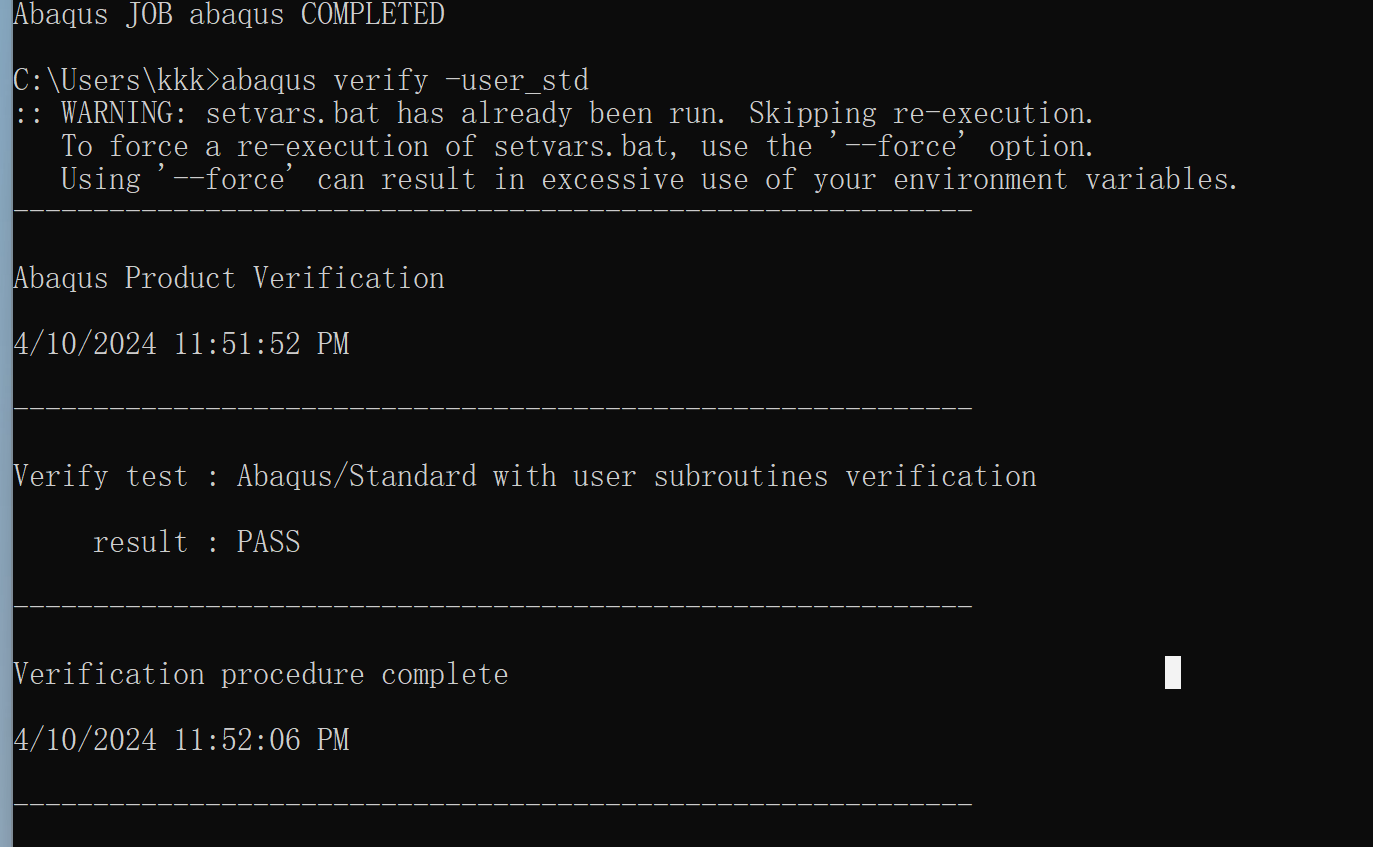Image resolution: width=1373 pixels, height=847 pixels.
Task: Click the "Verification procedure complete" line
Action: [x=260, y=674]
